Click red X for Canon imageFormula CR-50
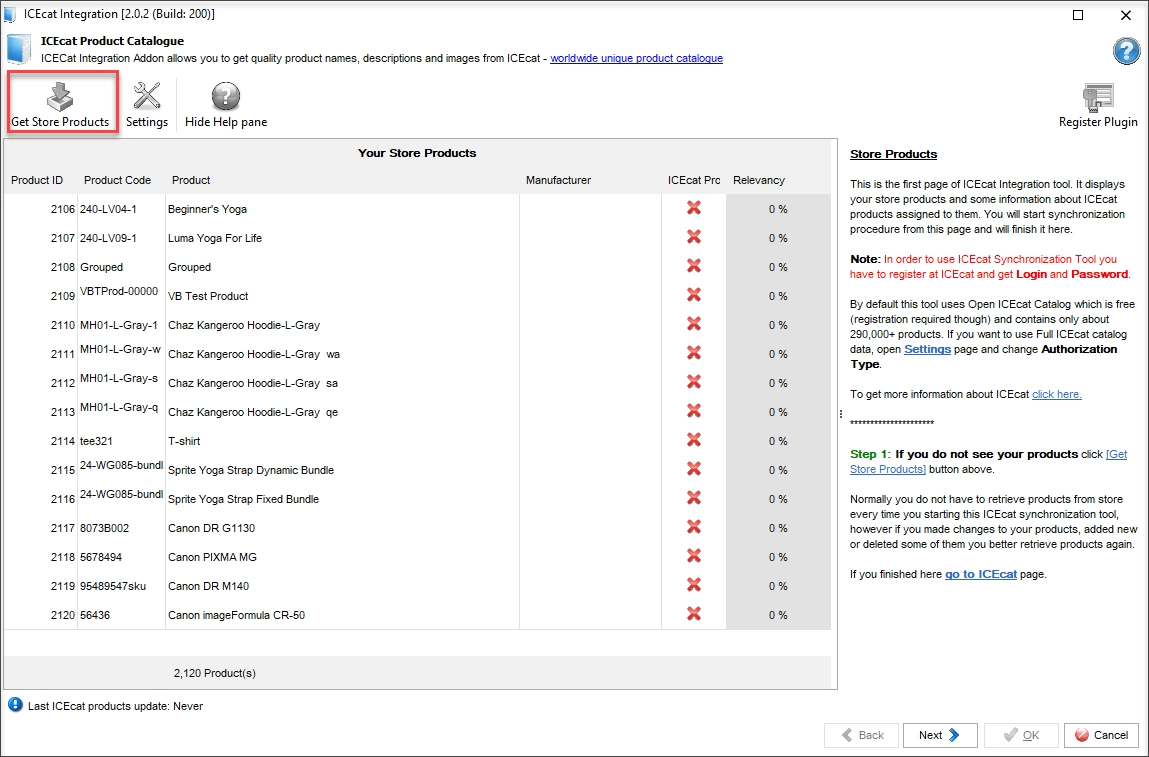 (x=693, y=613)
